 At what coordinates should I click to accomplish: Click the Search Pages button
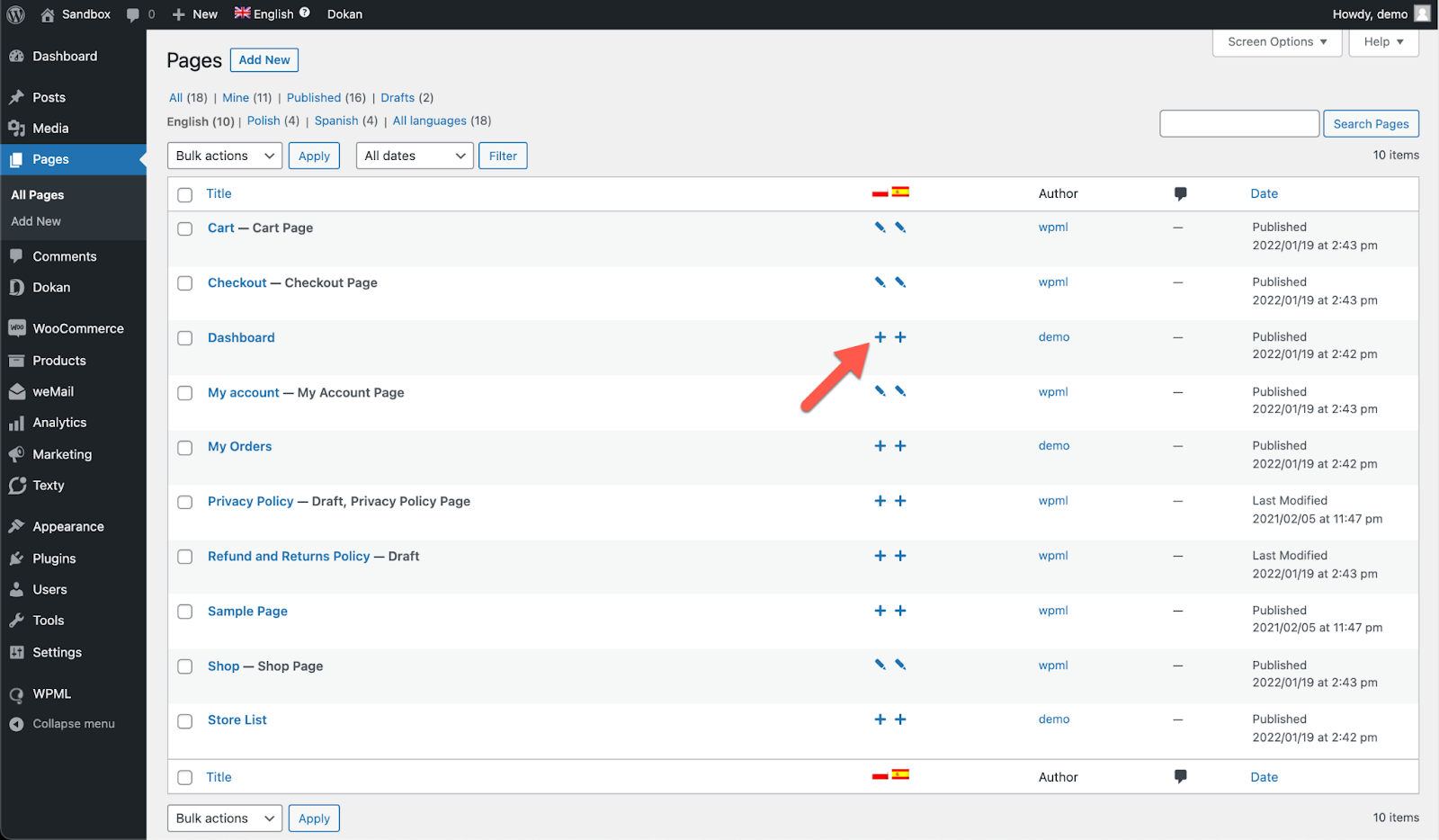[x=1371, y=124]
